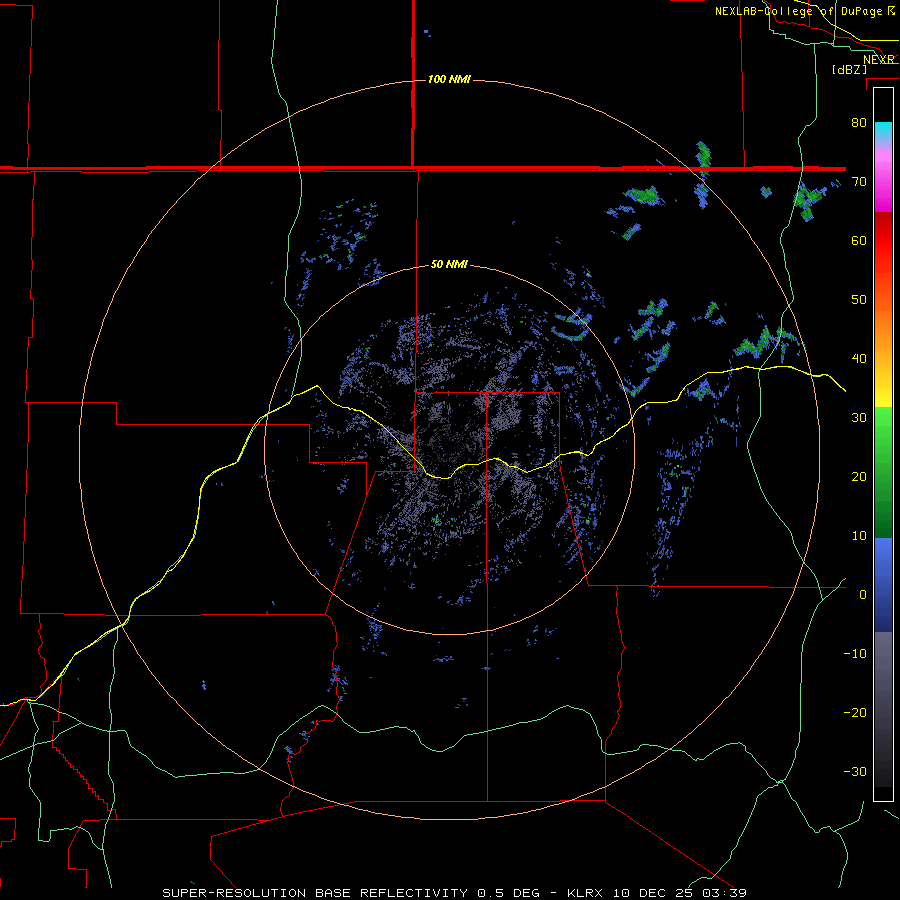Click the 70 value on the color scale
This screenshot has height=900, width=900.
pos(859,181)
